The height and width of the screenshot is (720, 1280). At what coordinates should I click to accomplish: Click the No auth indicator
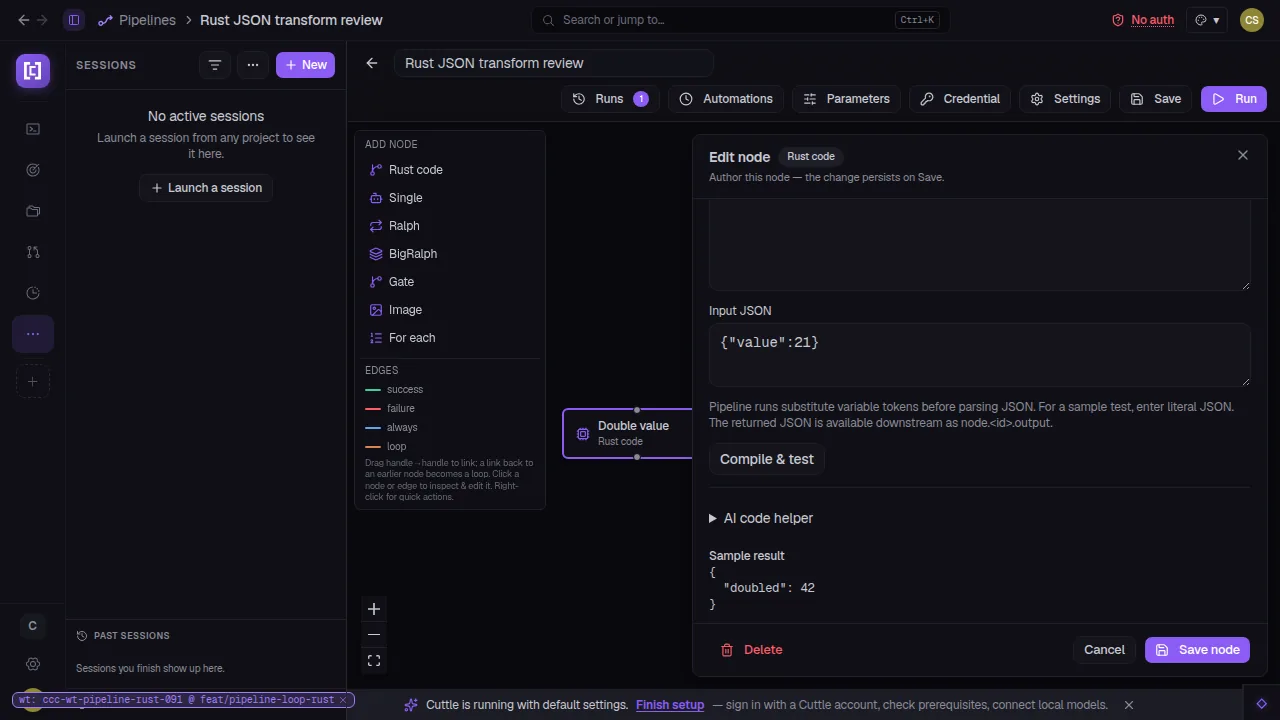(x=1143, y=20)
